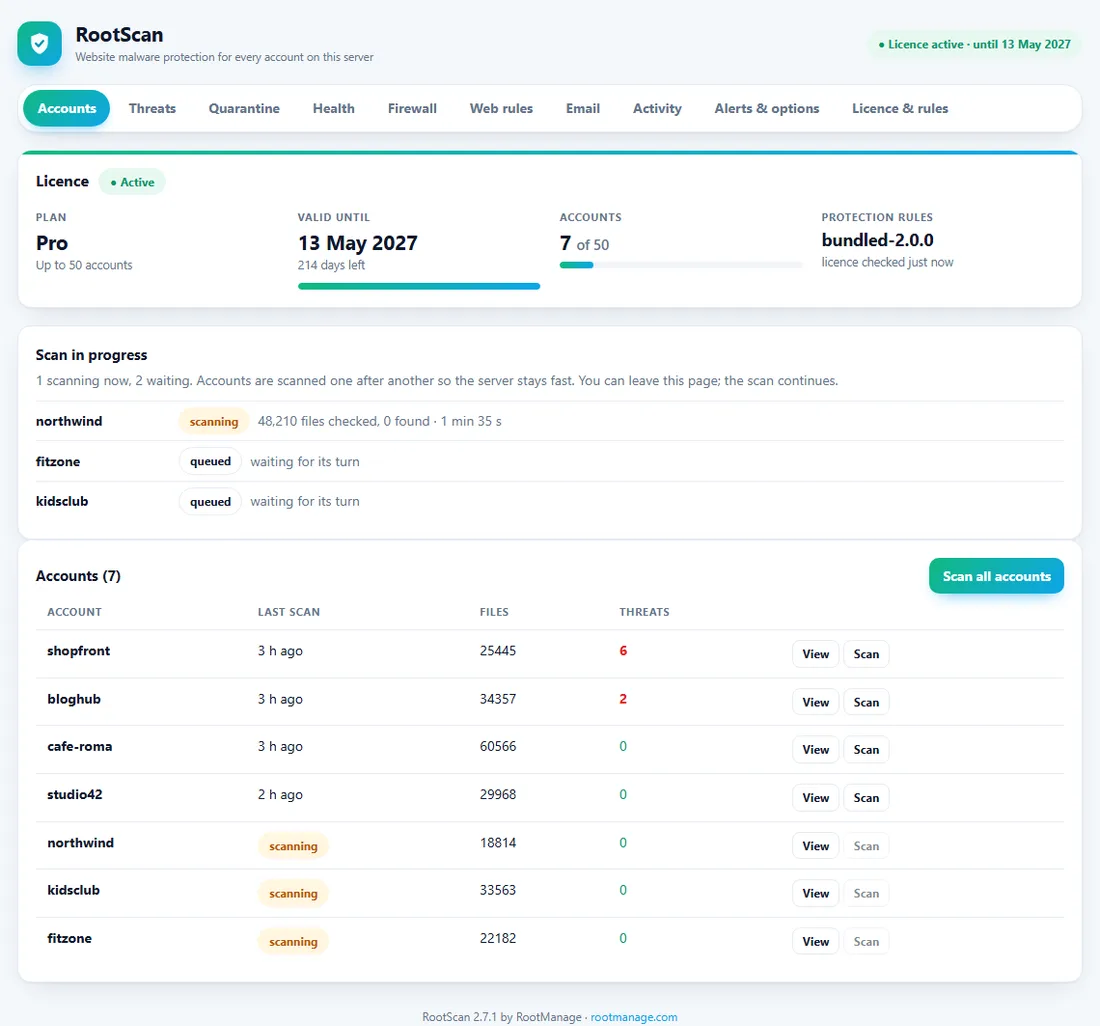
Task: Click the licence active status badge in header
Action: [x=974, y=44]
